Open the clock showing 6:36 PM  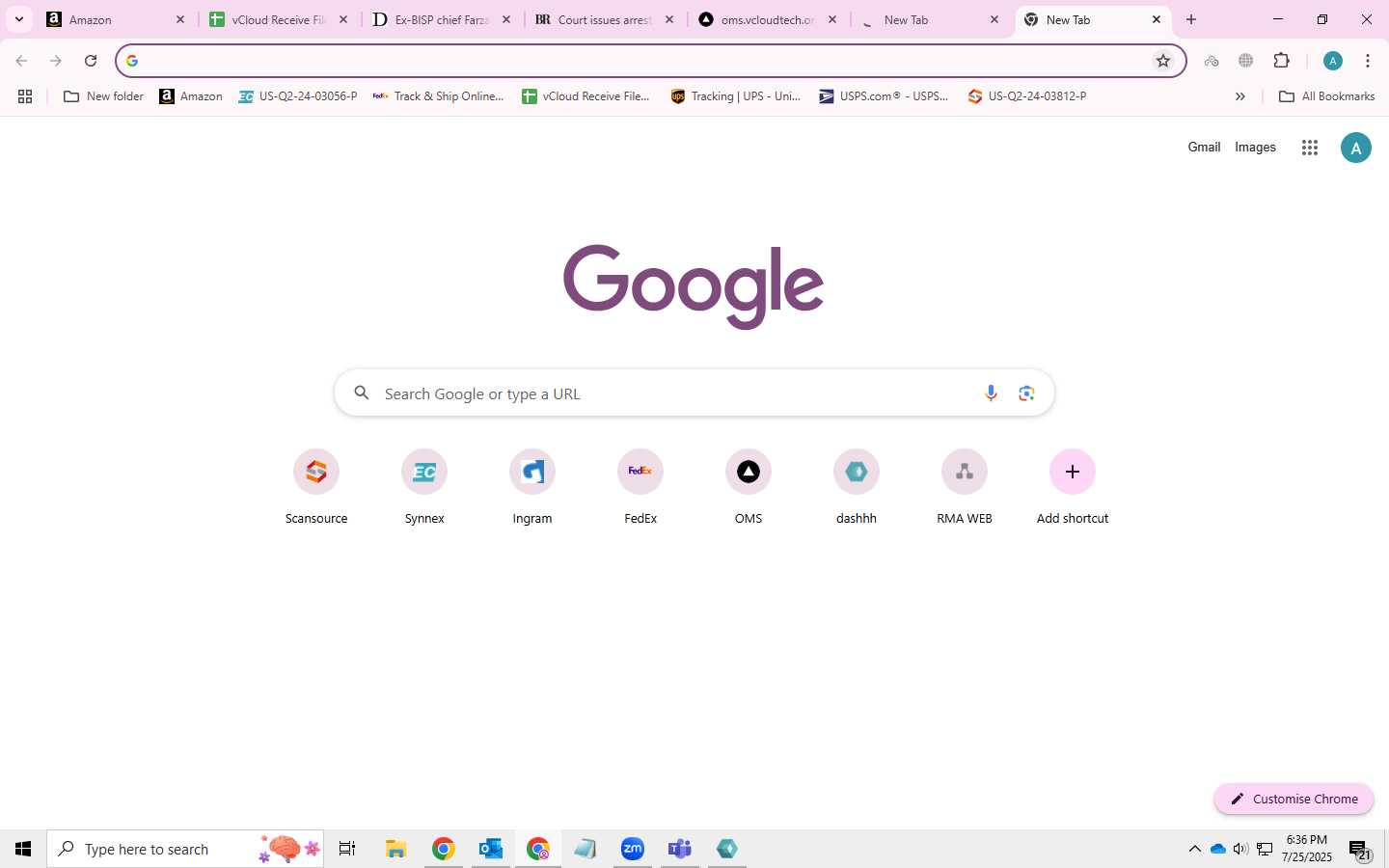coord(1307,849)
